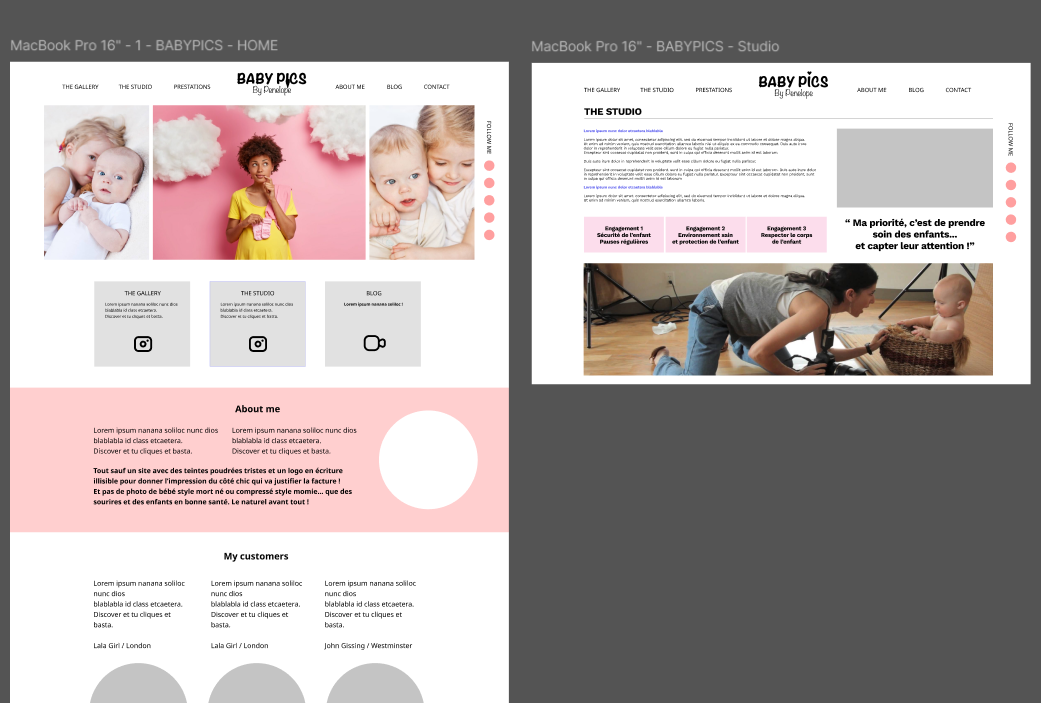Viewport: 1041px width, 703px height.
Task: Click second blue link line in Studio body text
Action: (623, 187)
